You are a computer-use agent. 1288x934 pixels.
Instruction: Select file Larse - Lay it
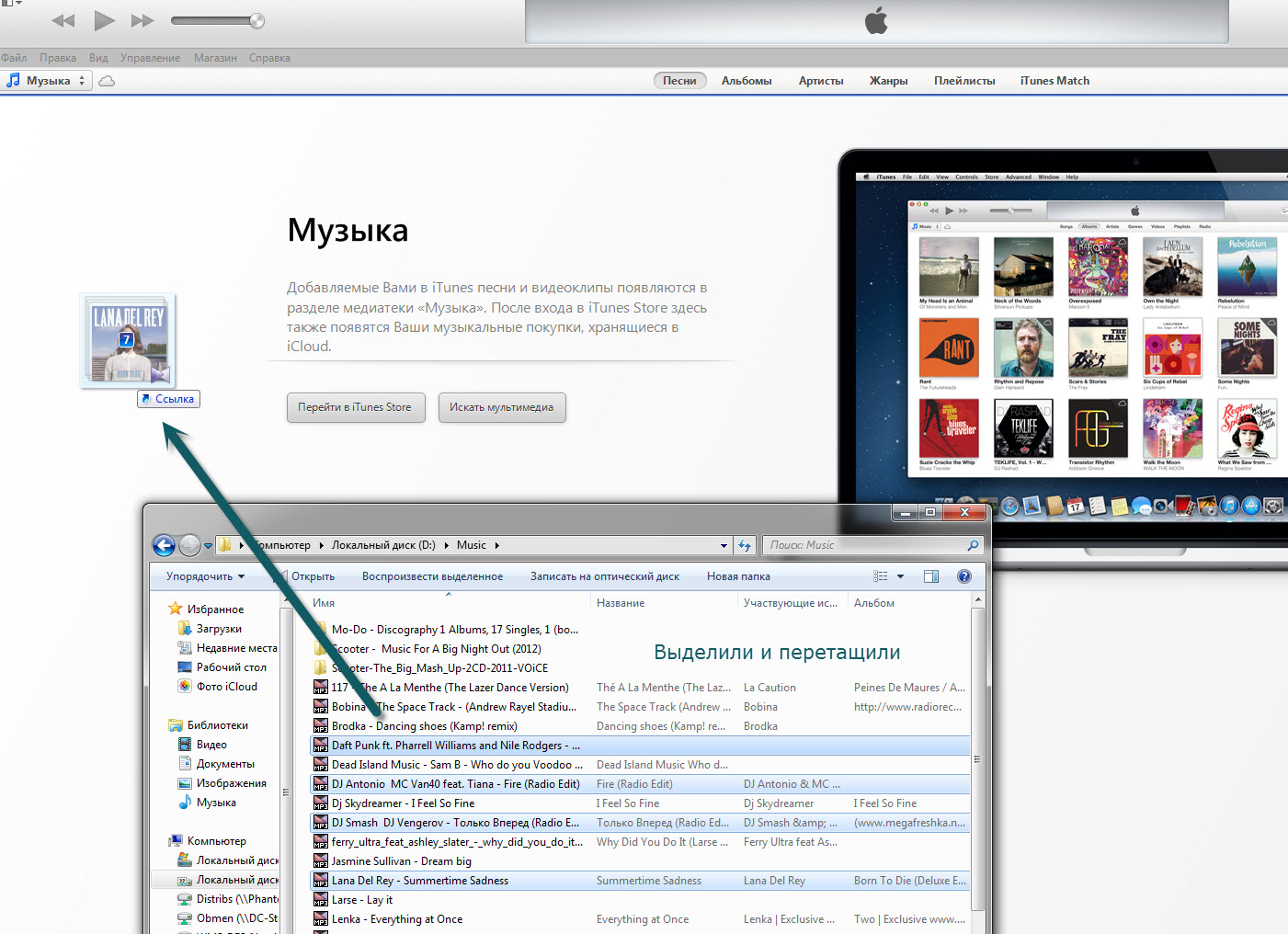click(x=641, y=900)
